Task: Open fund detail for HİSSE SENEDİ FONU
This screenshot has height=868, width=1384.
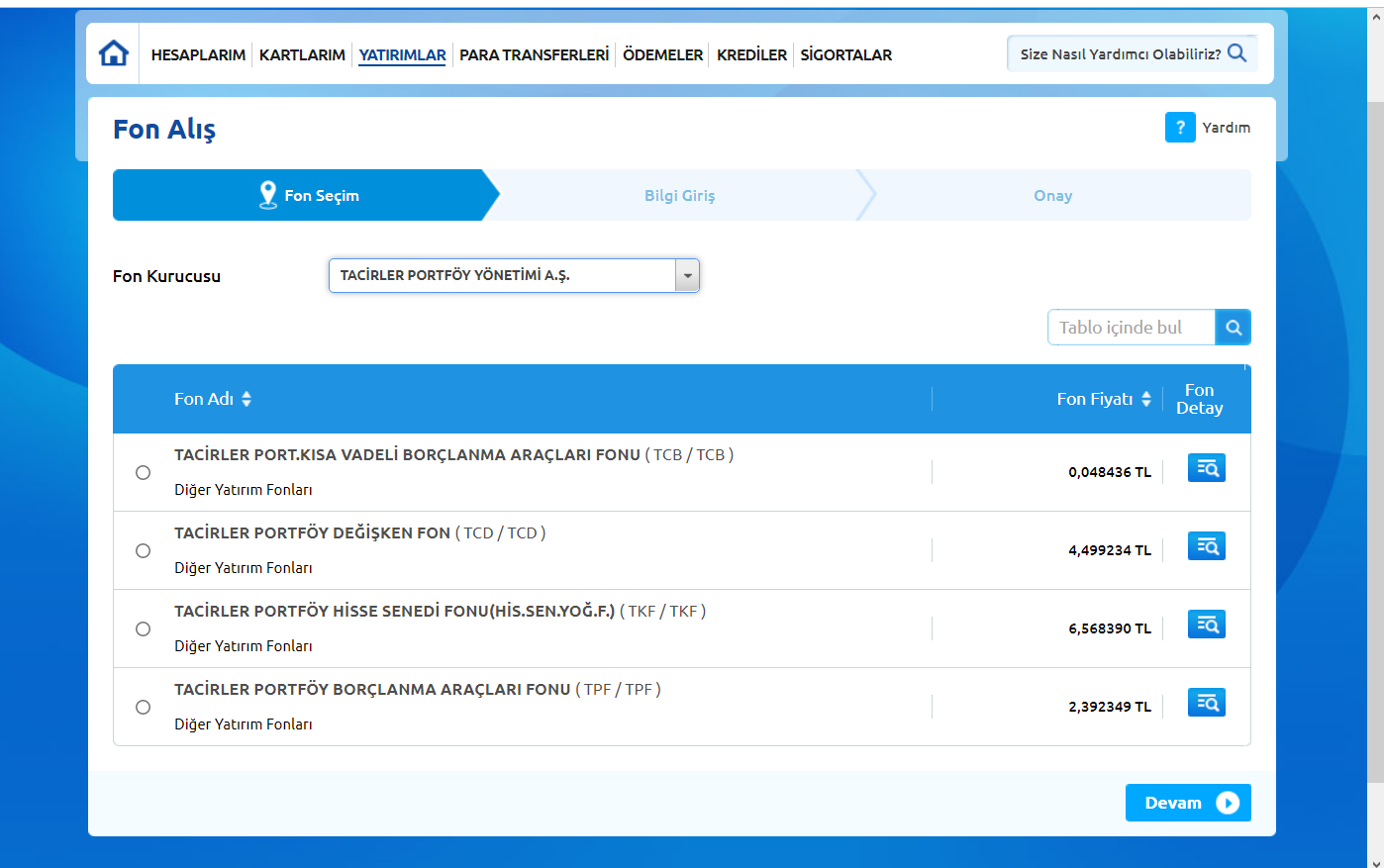Action: coord(1207,625)
